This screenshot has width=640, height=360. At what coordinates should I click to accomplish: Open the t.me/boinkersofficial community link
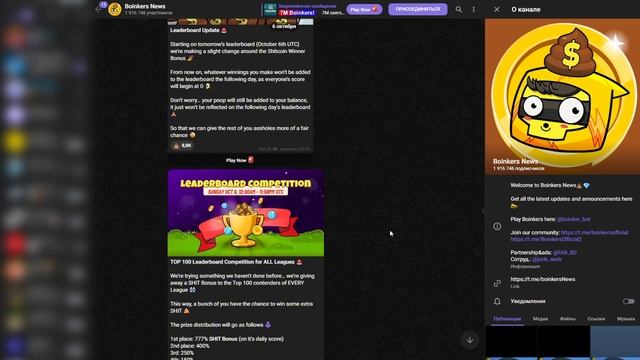coord(594,232)
